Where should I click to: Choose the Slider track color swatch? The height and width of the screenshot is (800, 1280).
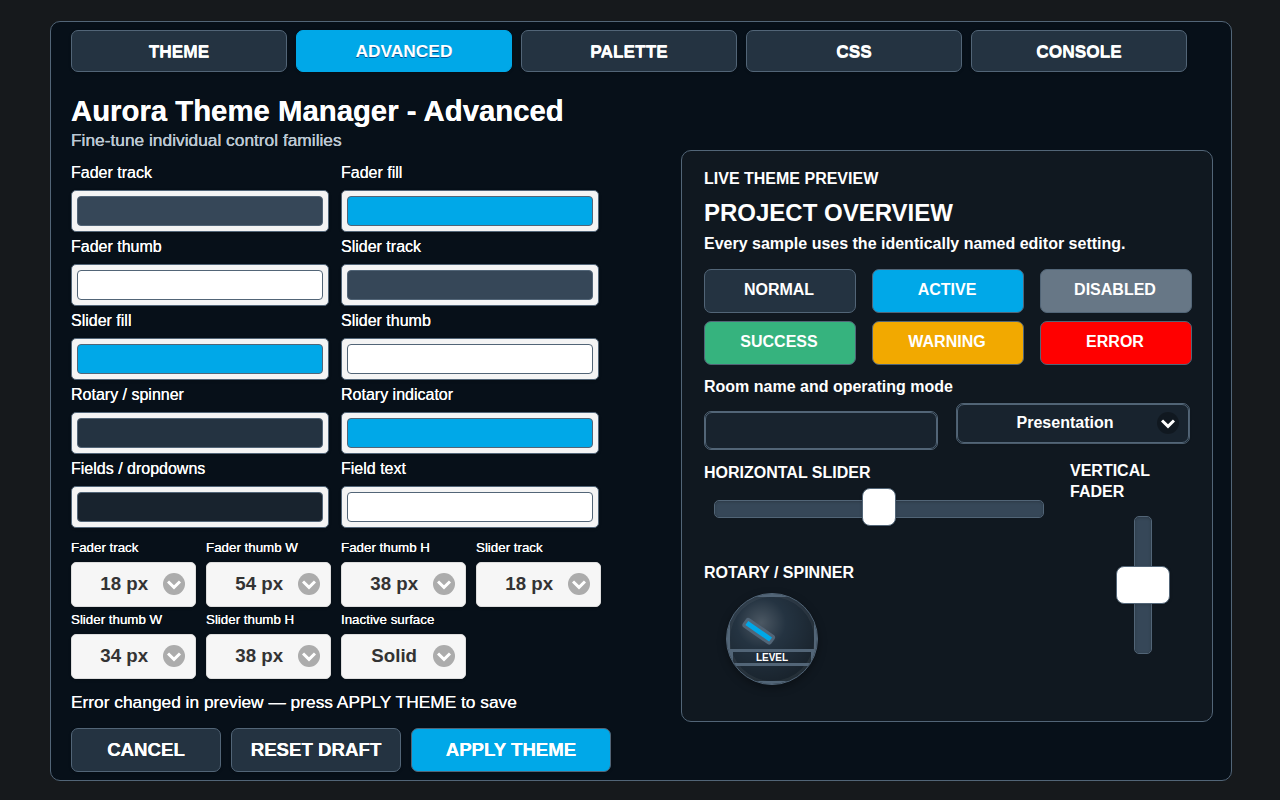(x=470, y=285)
